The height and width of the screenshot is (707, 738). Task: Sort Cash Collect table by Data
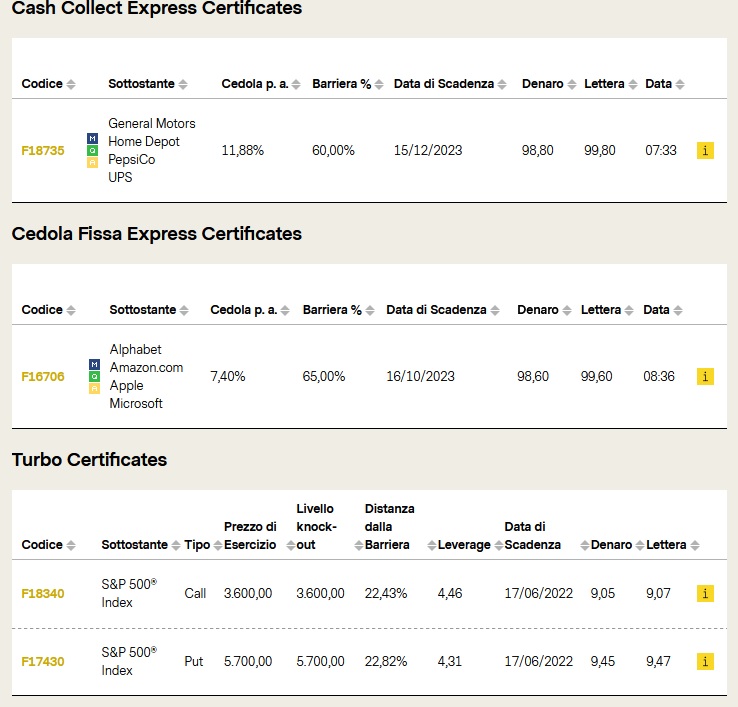[680, 84]
